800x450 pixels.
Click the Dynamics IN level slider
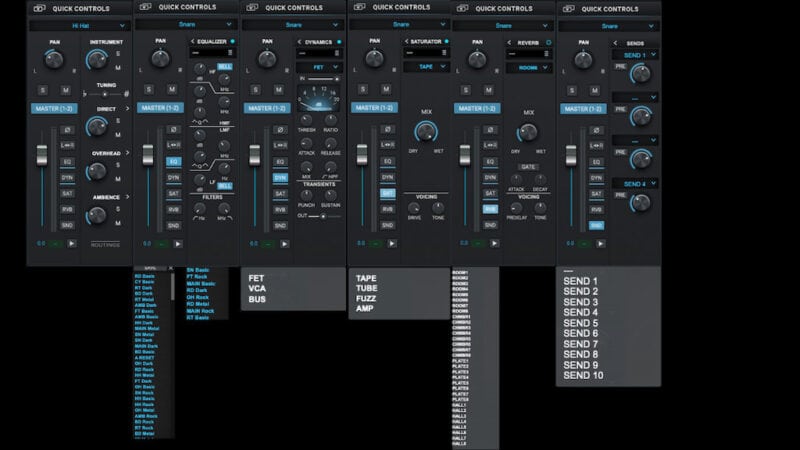pyautogui.click(x=323, y=79)
